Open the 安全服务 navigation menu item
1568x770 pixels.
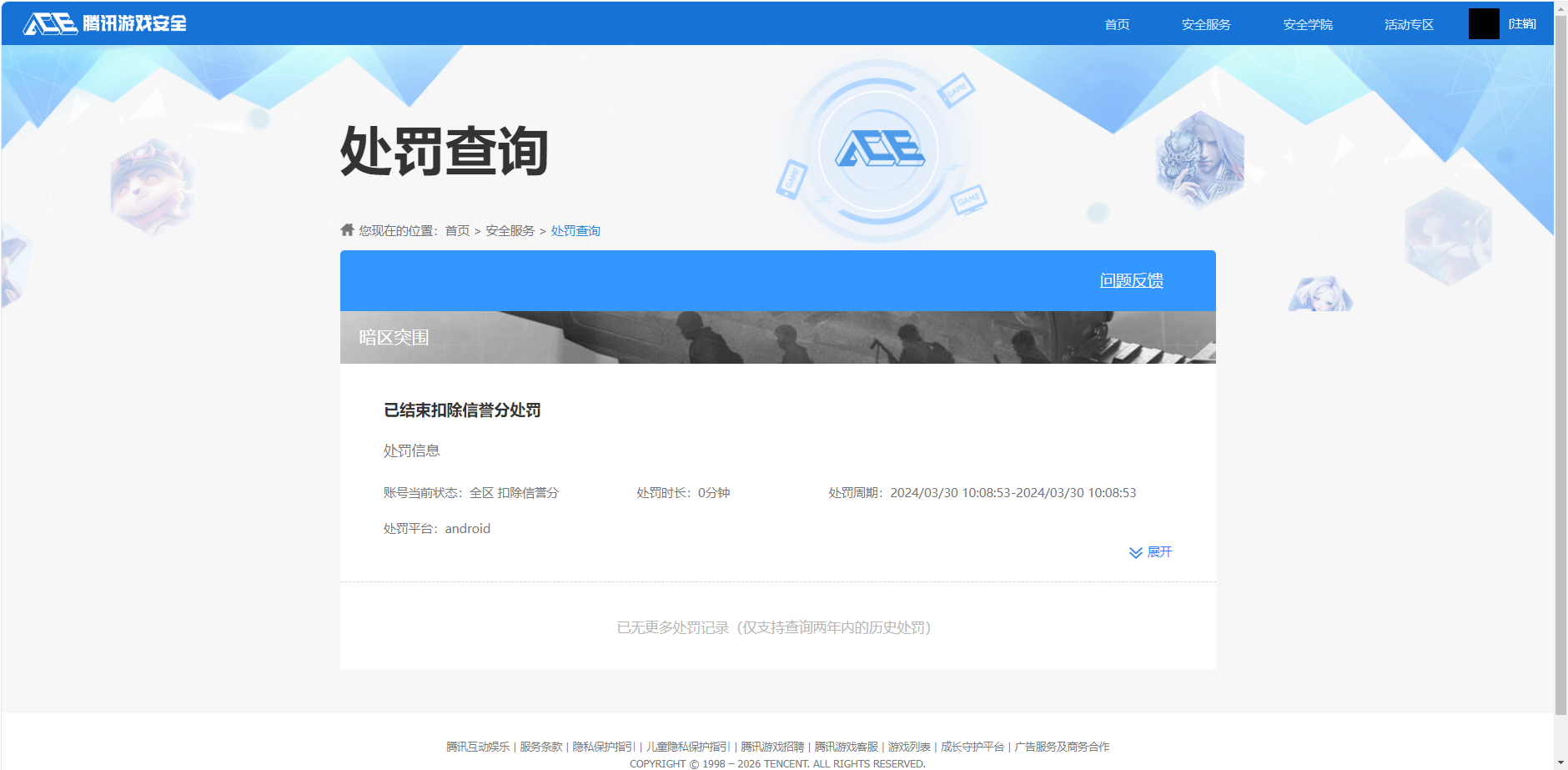click(1205, 23)
